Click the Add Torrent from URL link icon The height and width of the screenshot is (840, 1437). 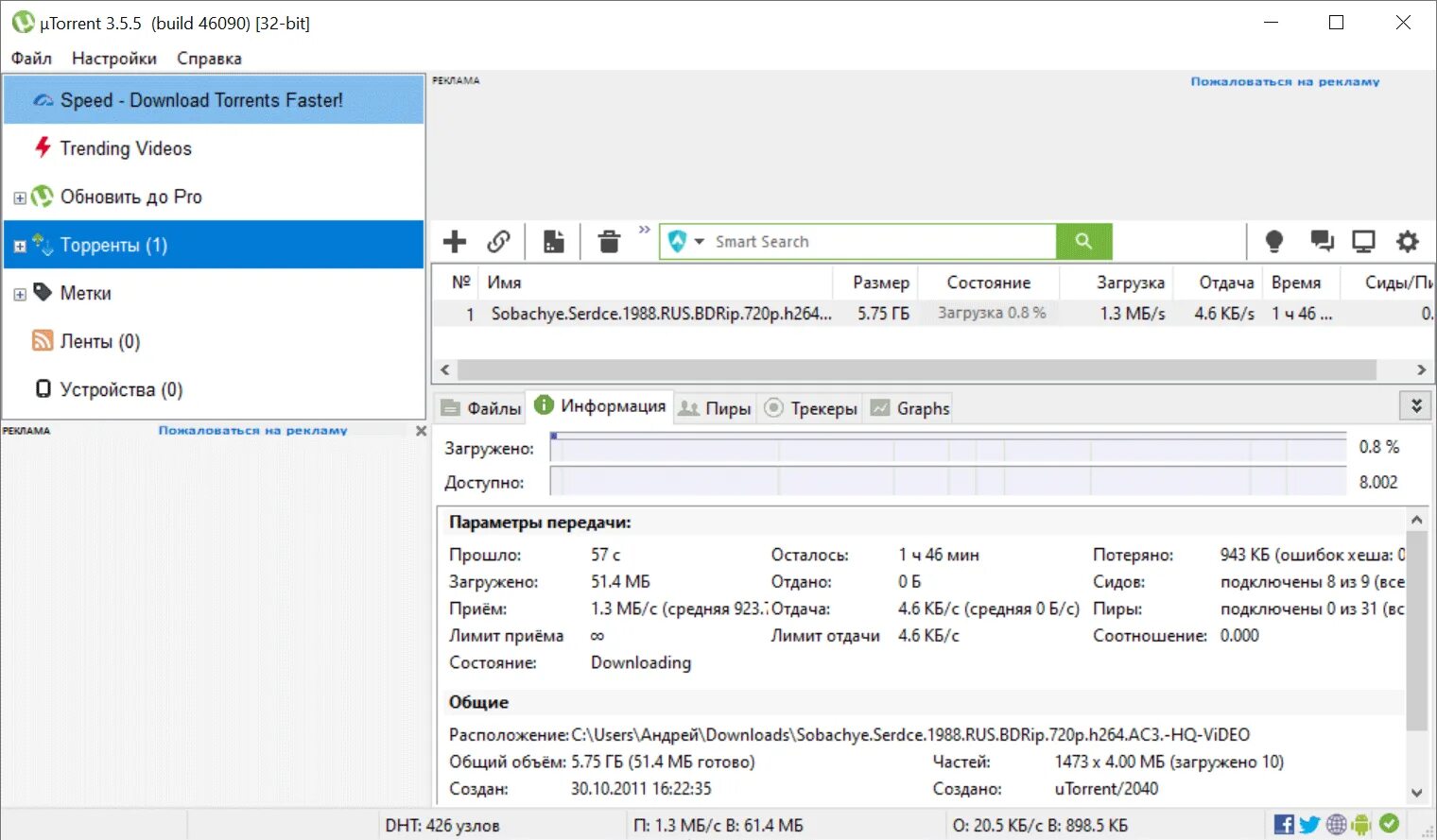(499, 242)
